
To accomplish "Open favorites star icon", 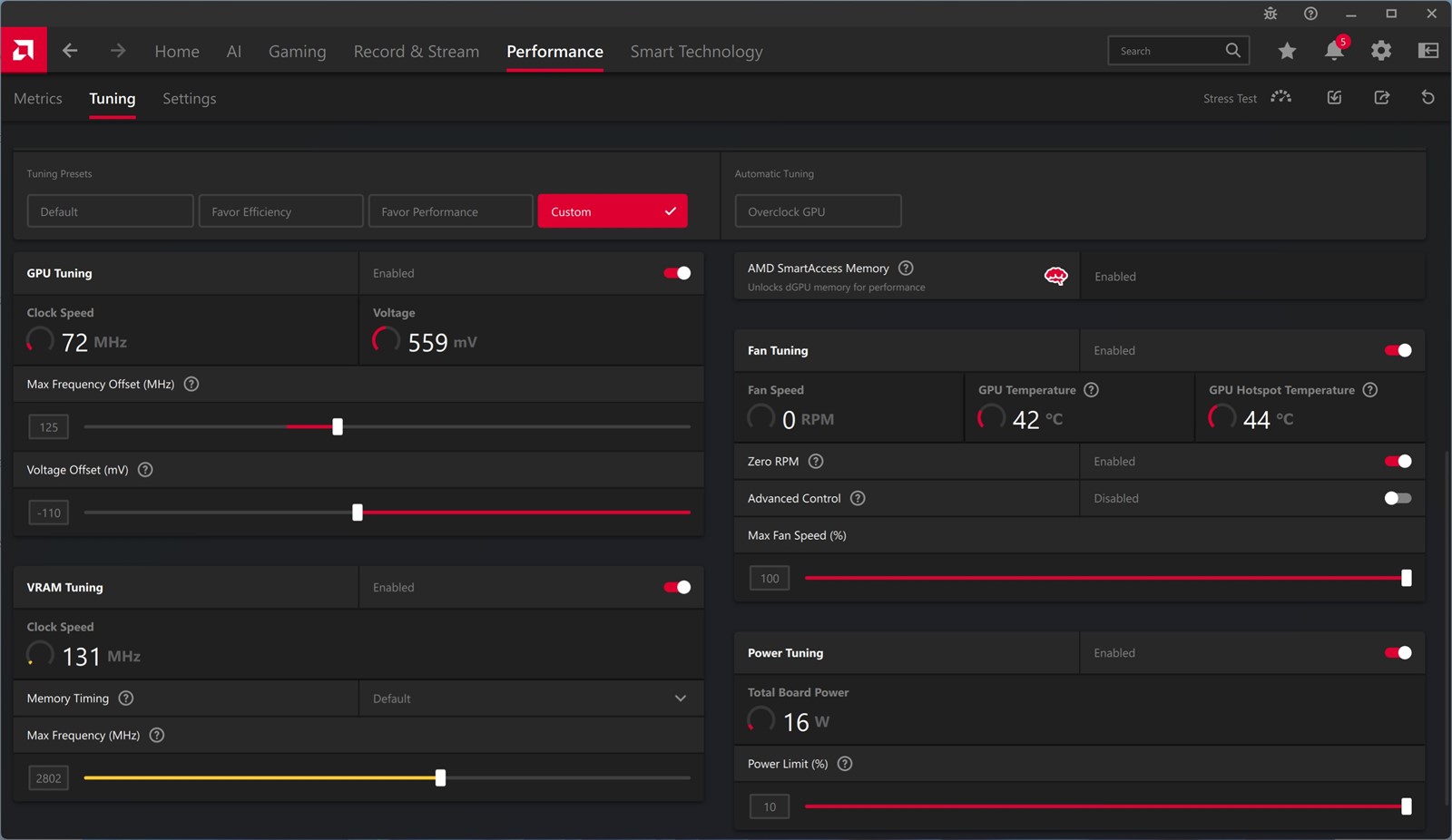I will click(1287, 51).
